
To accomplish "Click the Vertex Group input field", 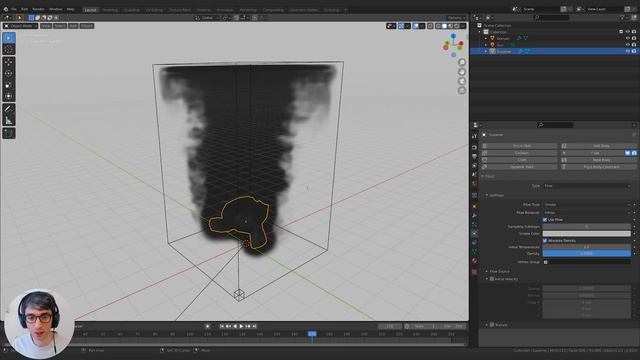I will pyautogui.click(x=587, y=262).
